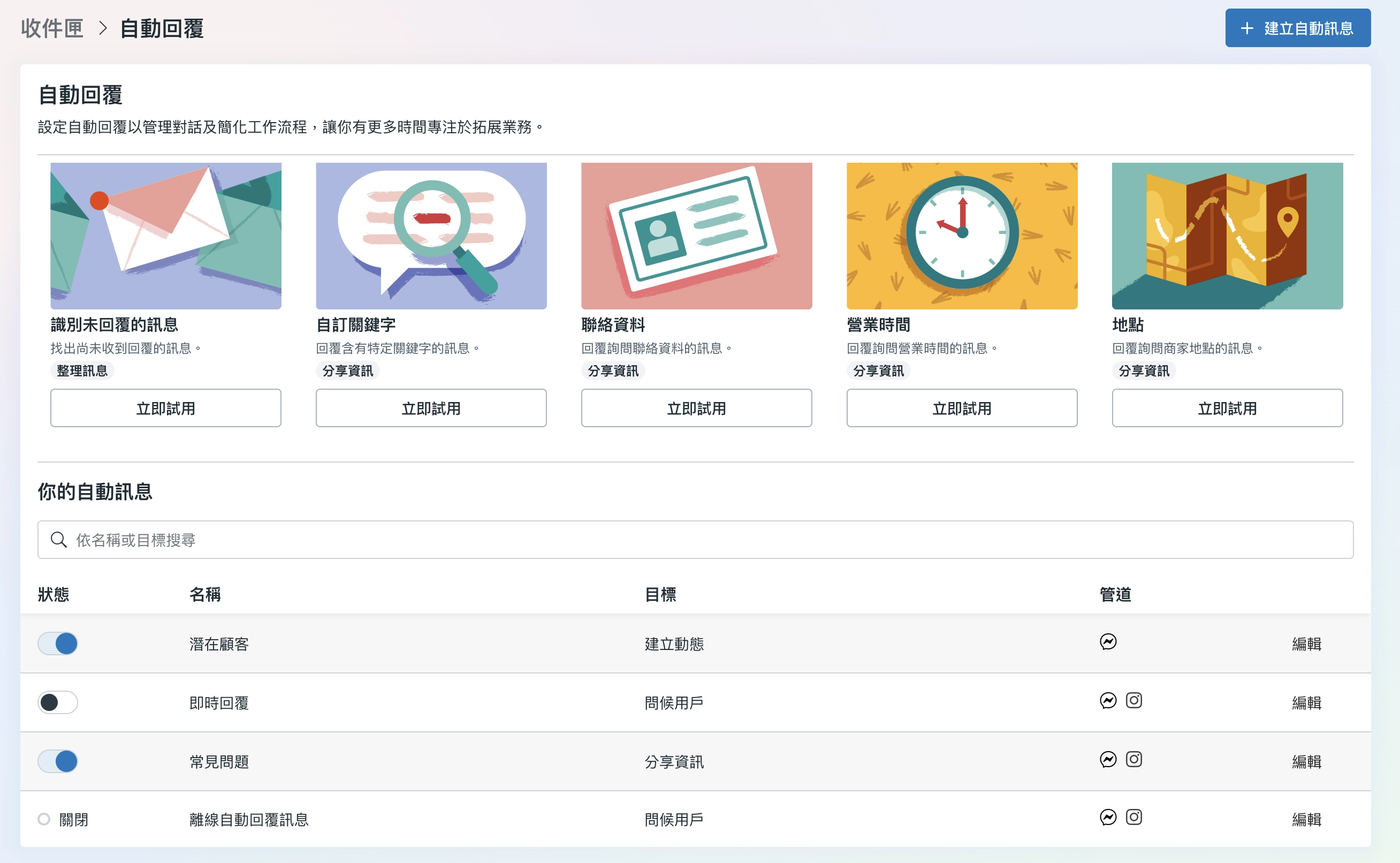This screenshot has height=863, width=1400.
Task: Click 立即試用 under 地點
Action: click(x=1227, y=408)
